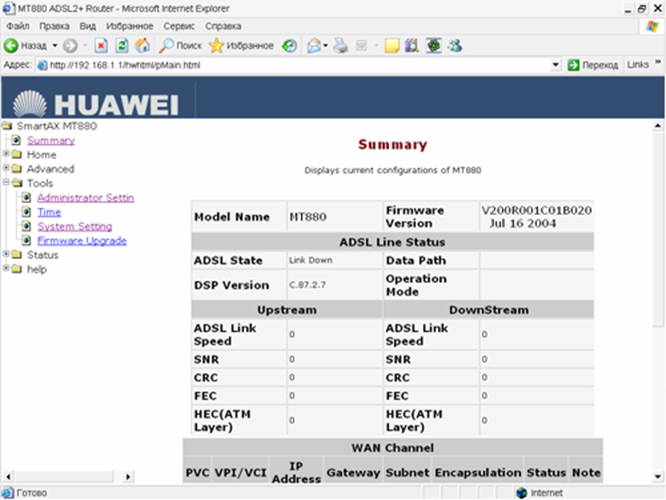Open the Поиск search pane
Screen dimensions: 666x500
point(180,45)
